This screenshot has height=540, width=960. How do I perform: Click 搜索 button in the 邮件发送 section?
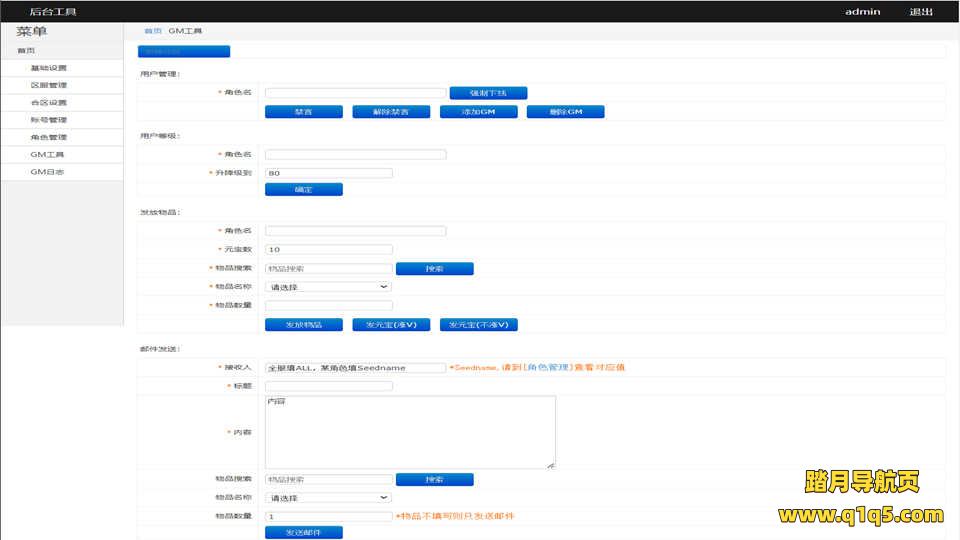[x=434, y=480]
